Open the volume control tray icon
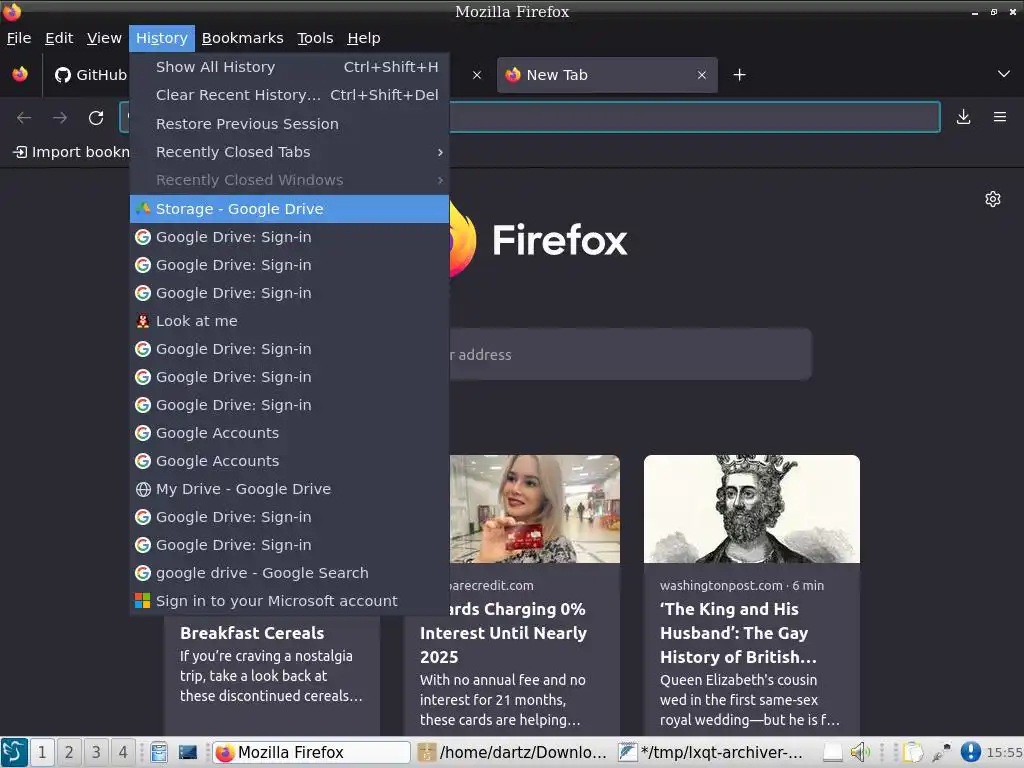 (x=860, y=752)
